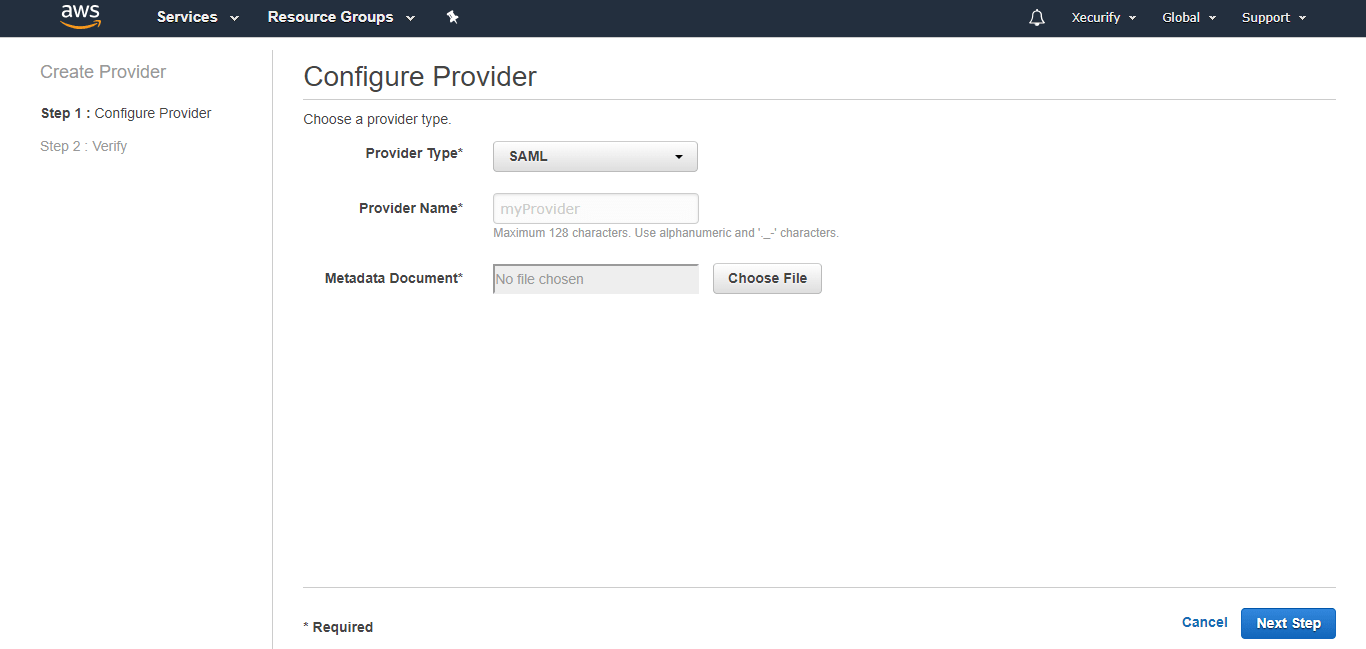This screenshot has width=1366, height=649.
Task: Click the AWS home logo
Action: point(80,17)
